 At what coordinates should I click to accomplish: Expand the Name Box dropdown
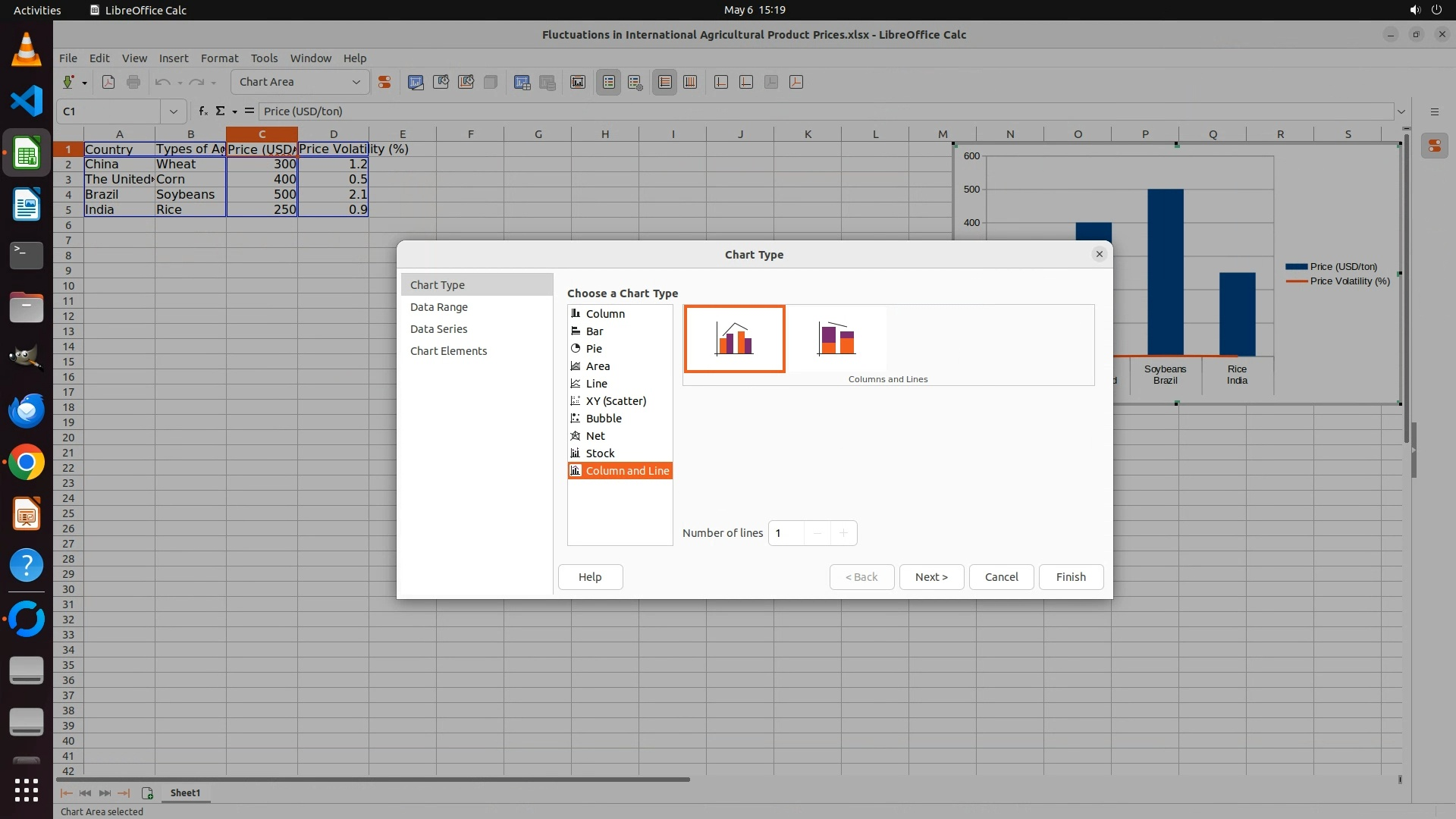click(174, 111)
